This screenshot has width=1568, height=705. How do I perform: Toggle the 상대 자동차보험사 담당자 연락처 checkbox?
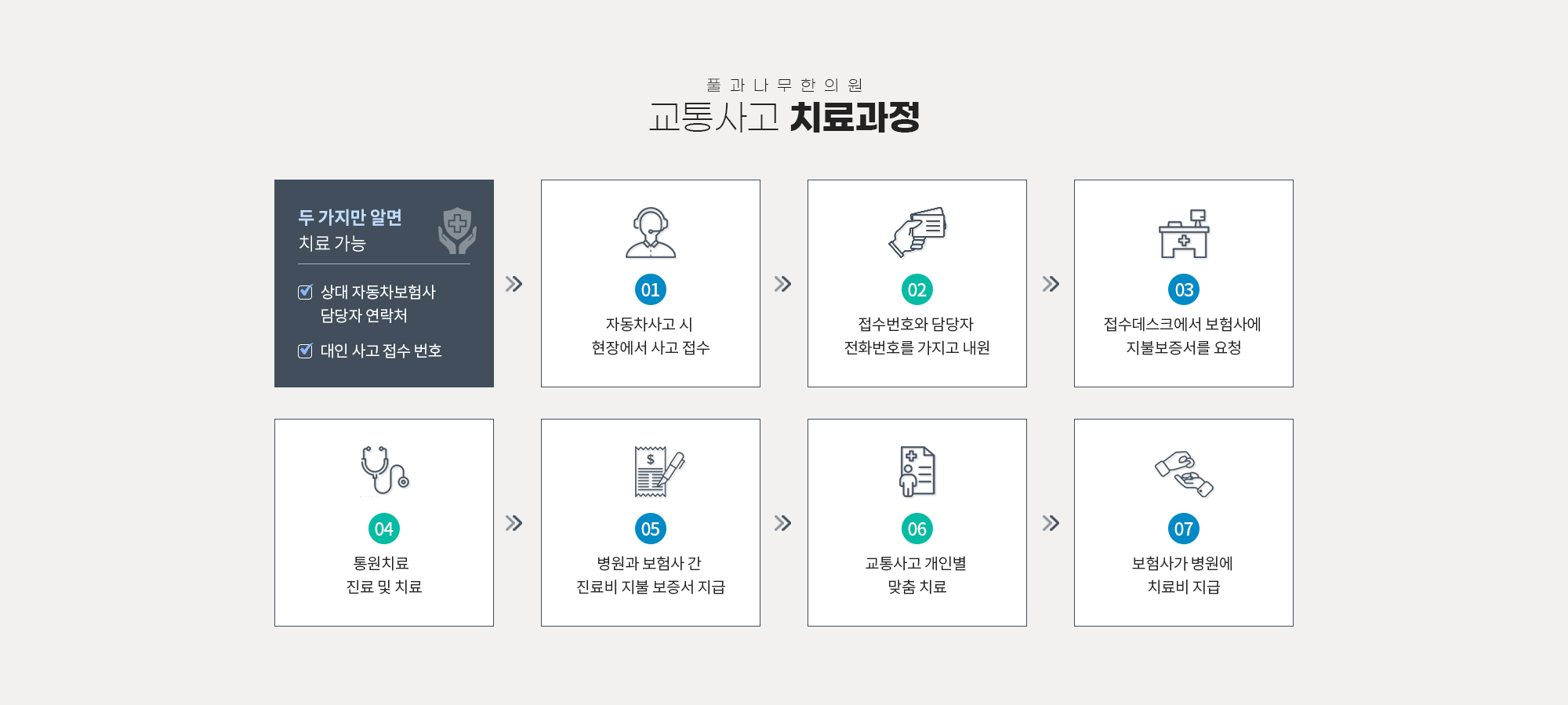305,292
